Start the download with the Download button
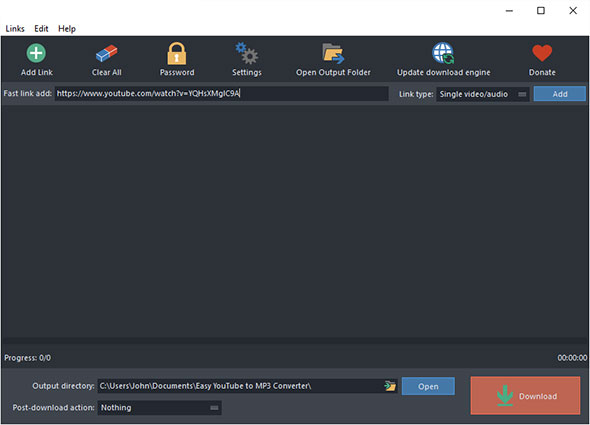 tap(525, 396)
